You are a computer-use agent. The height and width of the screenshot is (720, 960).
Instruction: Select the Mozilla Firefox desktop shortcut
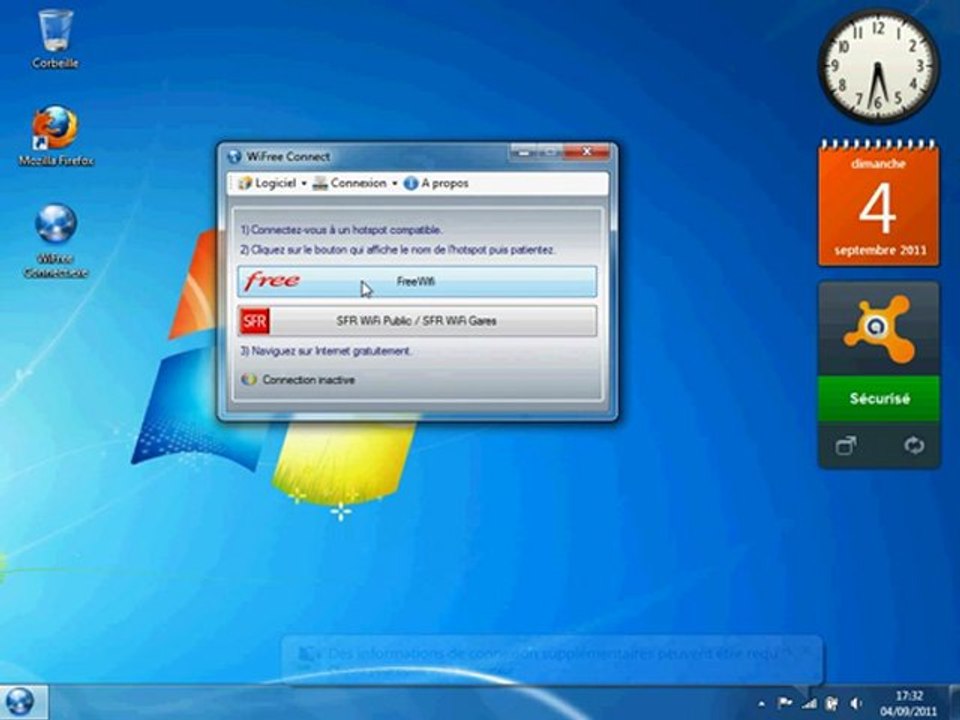click(x=56, y=136)
